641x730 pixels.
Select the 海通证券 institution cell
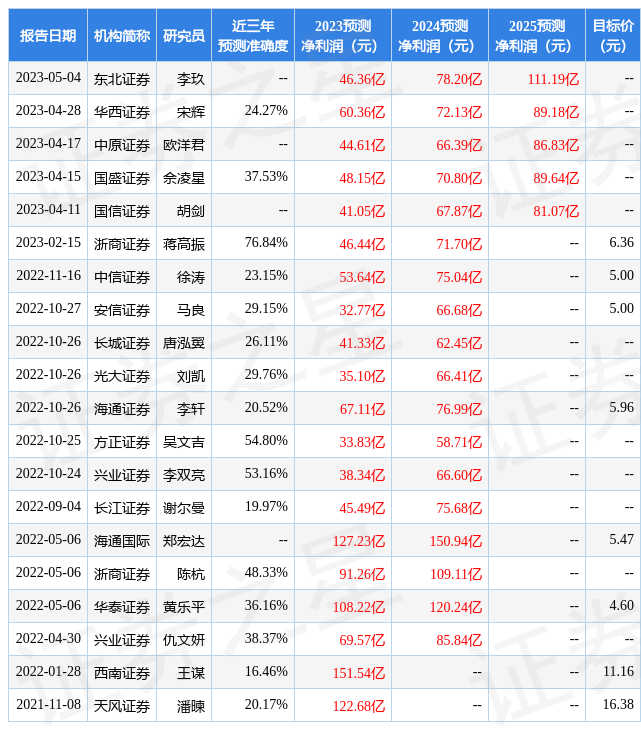click(x=122, y=410)
